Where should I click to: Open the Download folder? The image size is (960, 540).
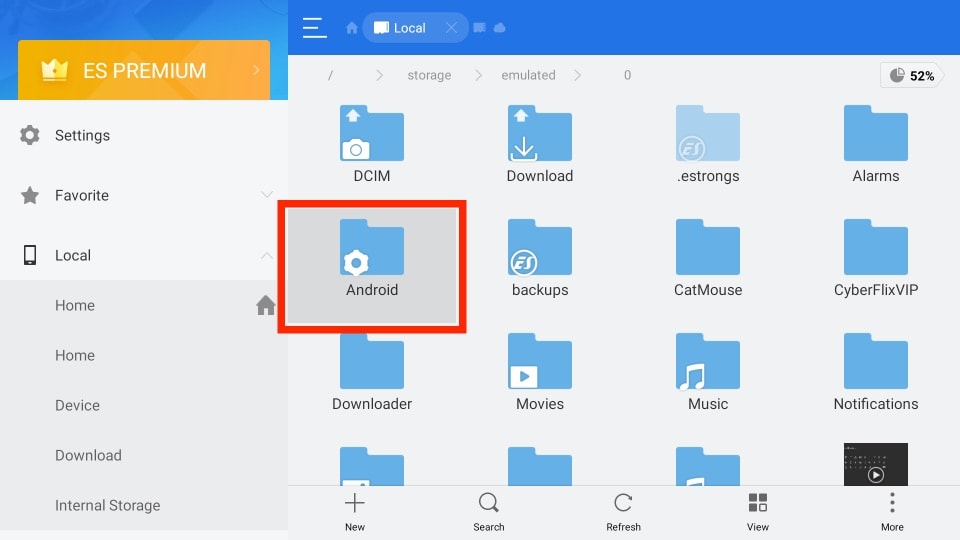pos(540,145)
